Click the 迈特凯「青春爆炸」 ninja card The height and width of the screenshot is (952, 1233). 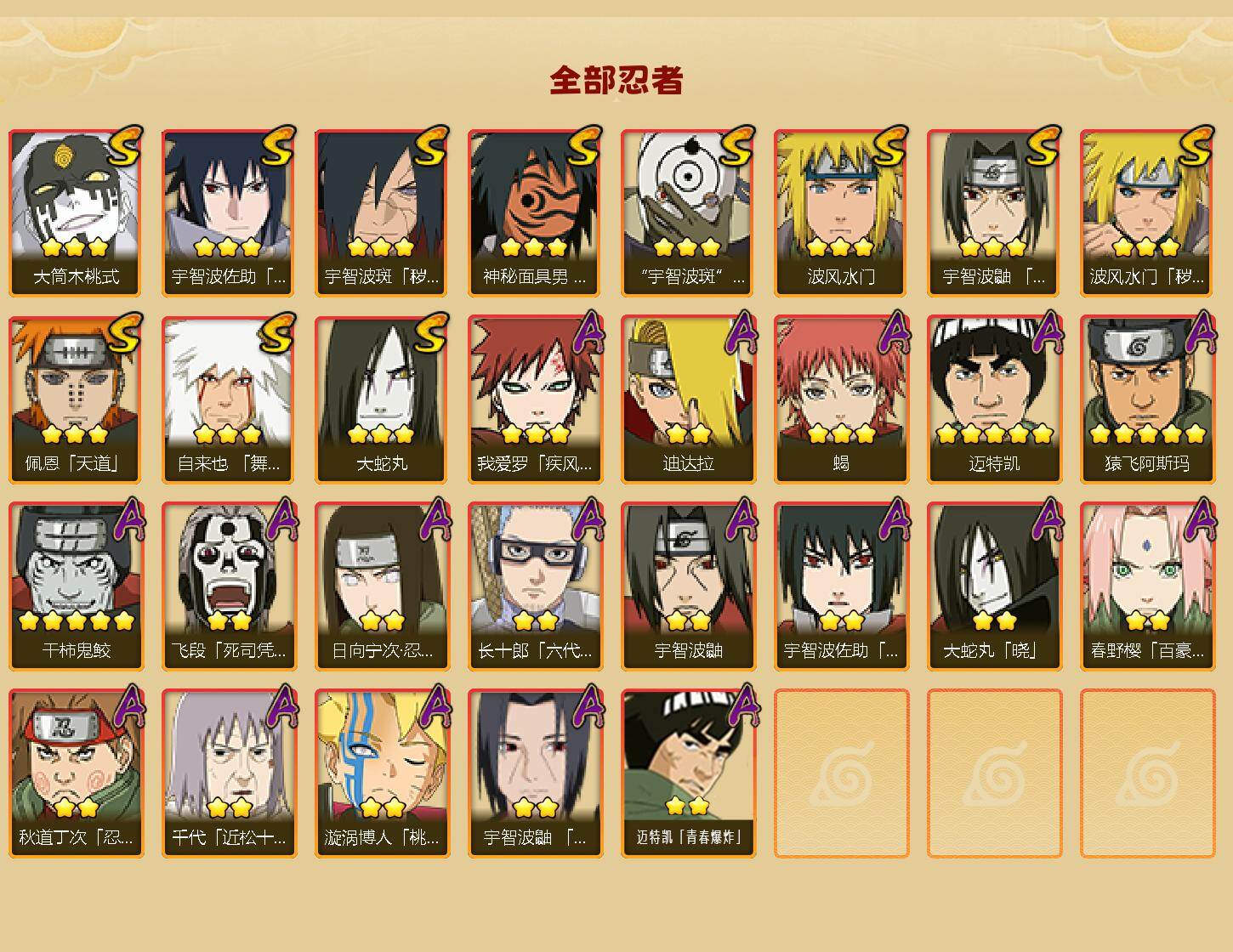click(x=688, y=773)
